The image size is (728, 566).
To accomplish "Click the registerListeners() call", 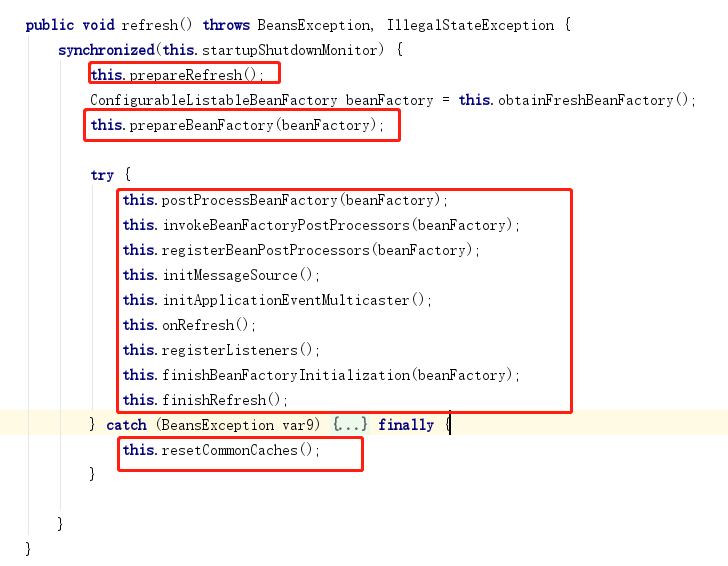I will 237,350.
